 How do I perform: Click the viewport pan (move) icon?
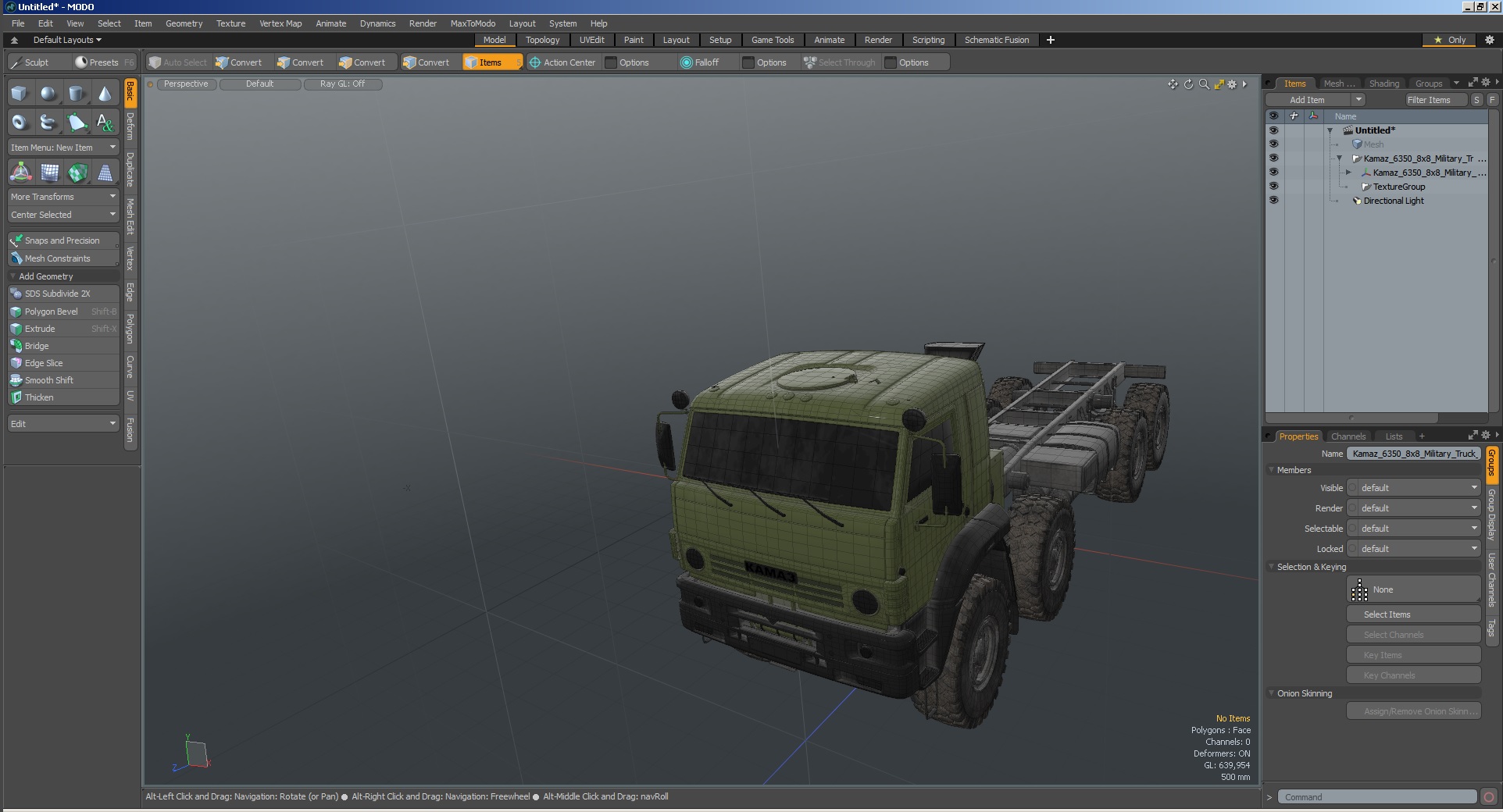point(1173,84)
